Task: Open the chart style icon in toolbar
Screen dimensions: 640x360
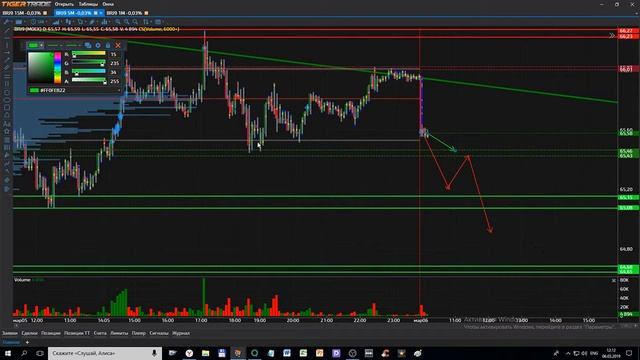Action: coord(56,22)
